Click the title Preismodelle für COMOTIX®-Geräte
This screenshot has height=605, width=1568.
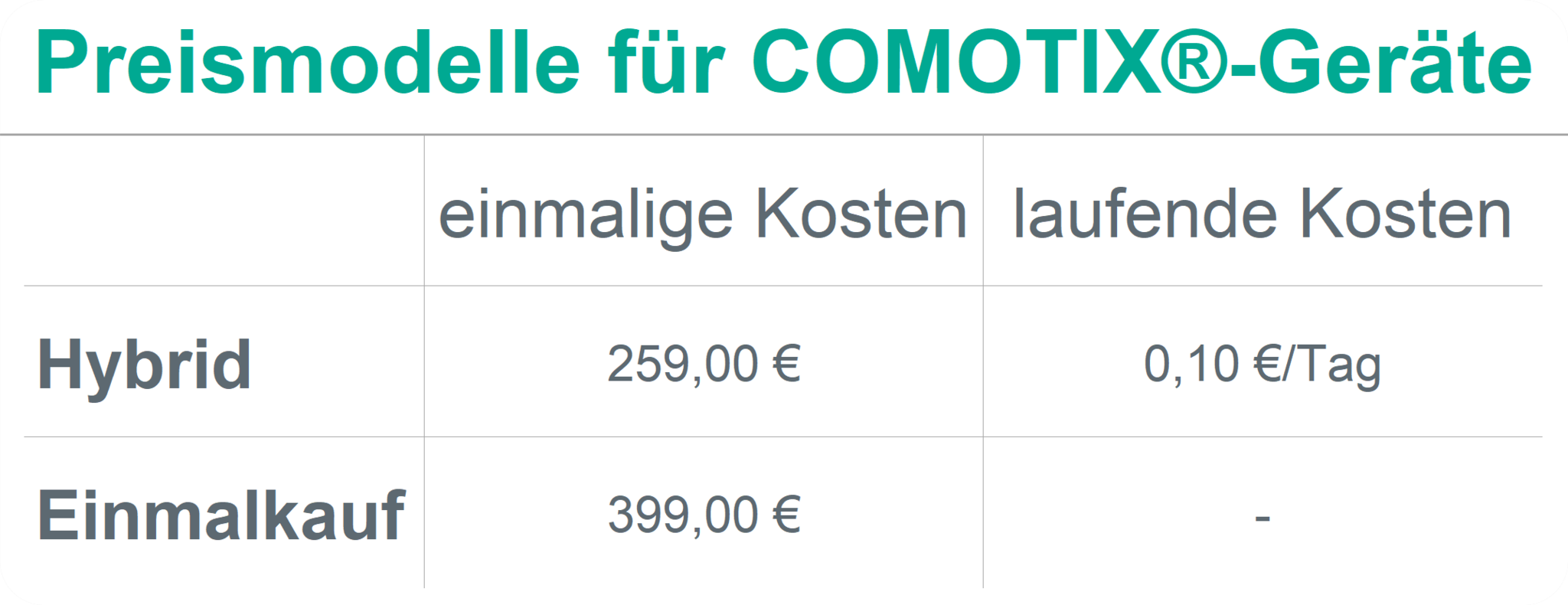tap(783, 63)
